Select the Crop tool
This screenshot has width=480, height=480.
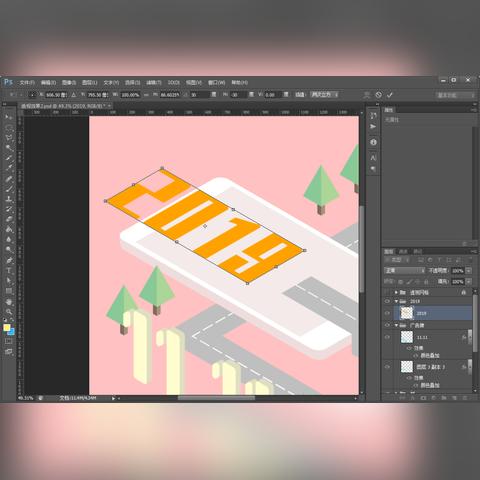[9, 158]
